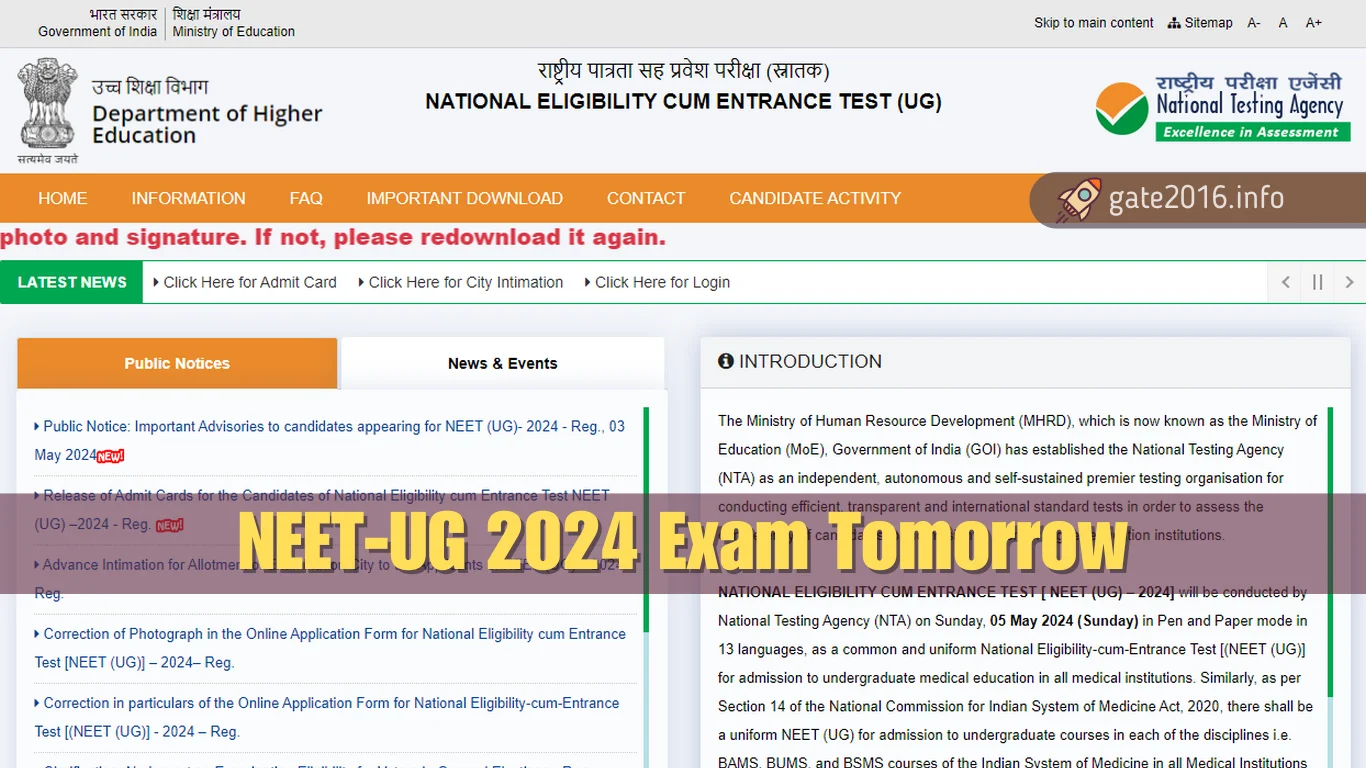The width and height of the screenshot is (1366, 768).
Task: Click the previous arrow on the news ticker
Action: click(x=1284, y=282)
